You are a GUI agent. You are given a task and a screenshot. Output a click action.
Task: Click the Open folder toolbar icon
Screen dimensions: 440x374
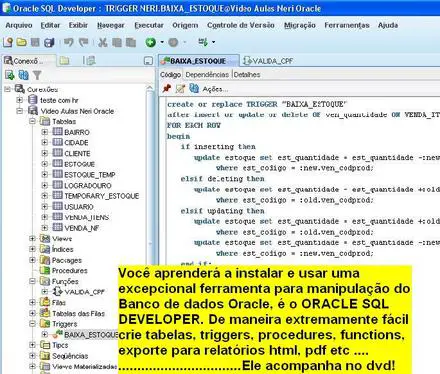click(x=22, y=42)
